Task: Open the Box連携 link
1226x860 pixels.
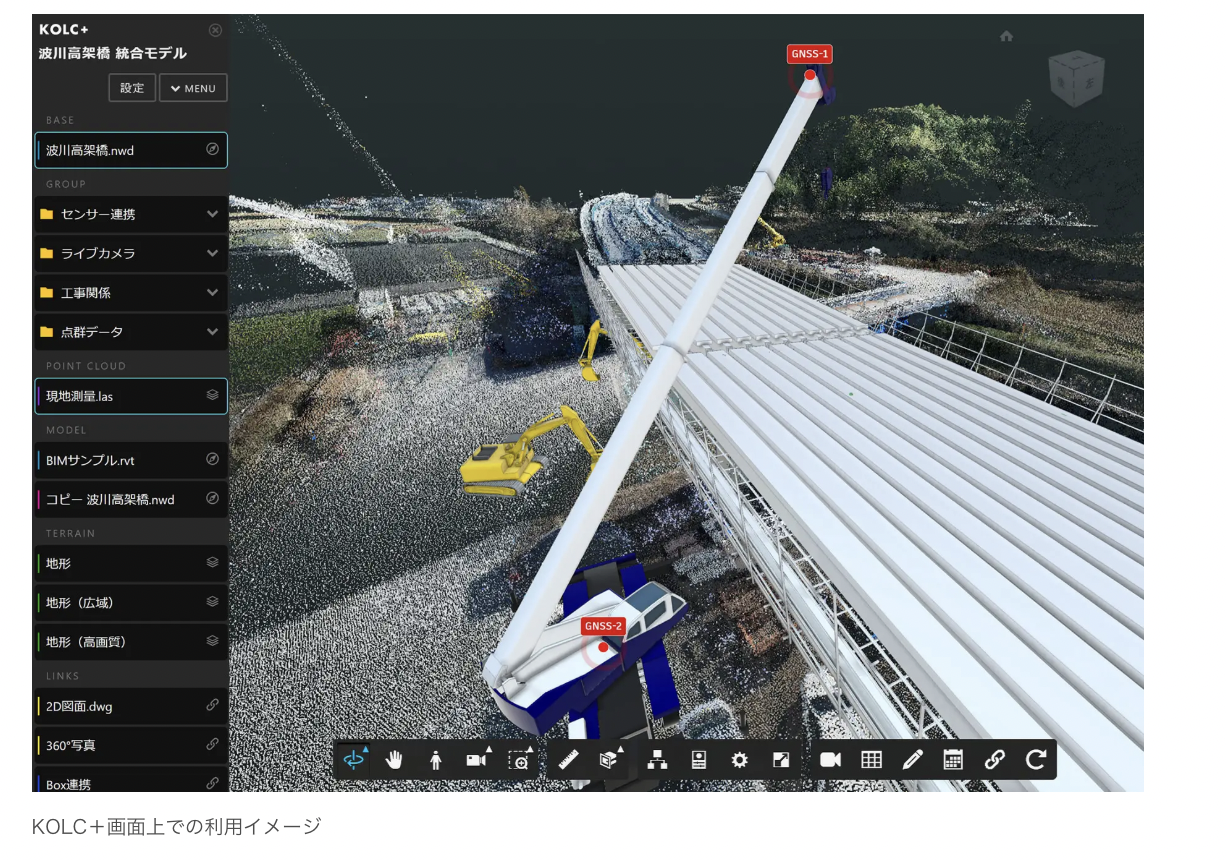Action: click(131, 779)
